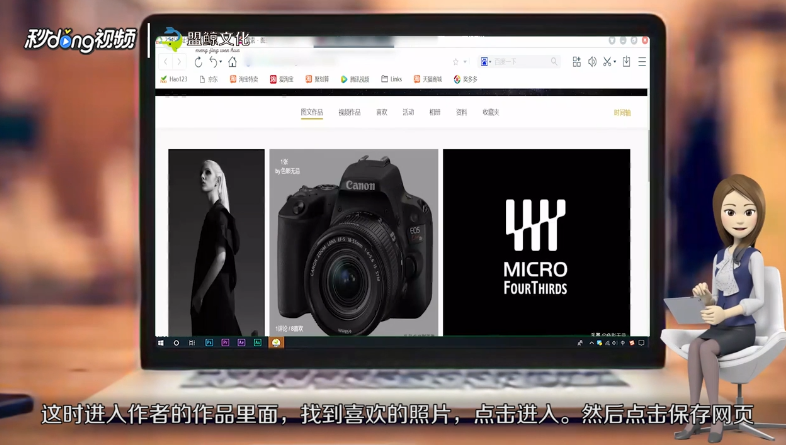786x445 pixels.
Task: Open the dropdown arrow next to the star
Action: (x=465, y=62)
